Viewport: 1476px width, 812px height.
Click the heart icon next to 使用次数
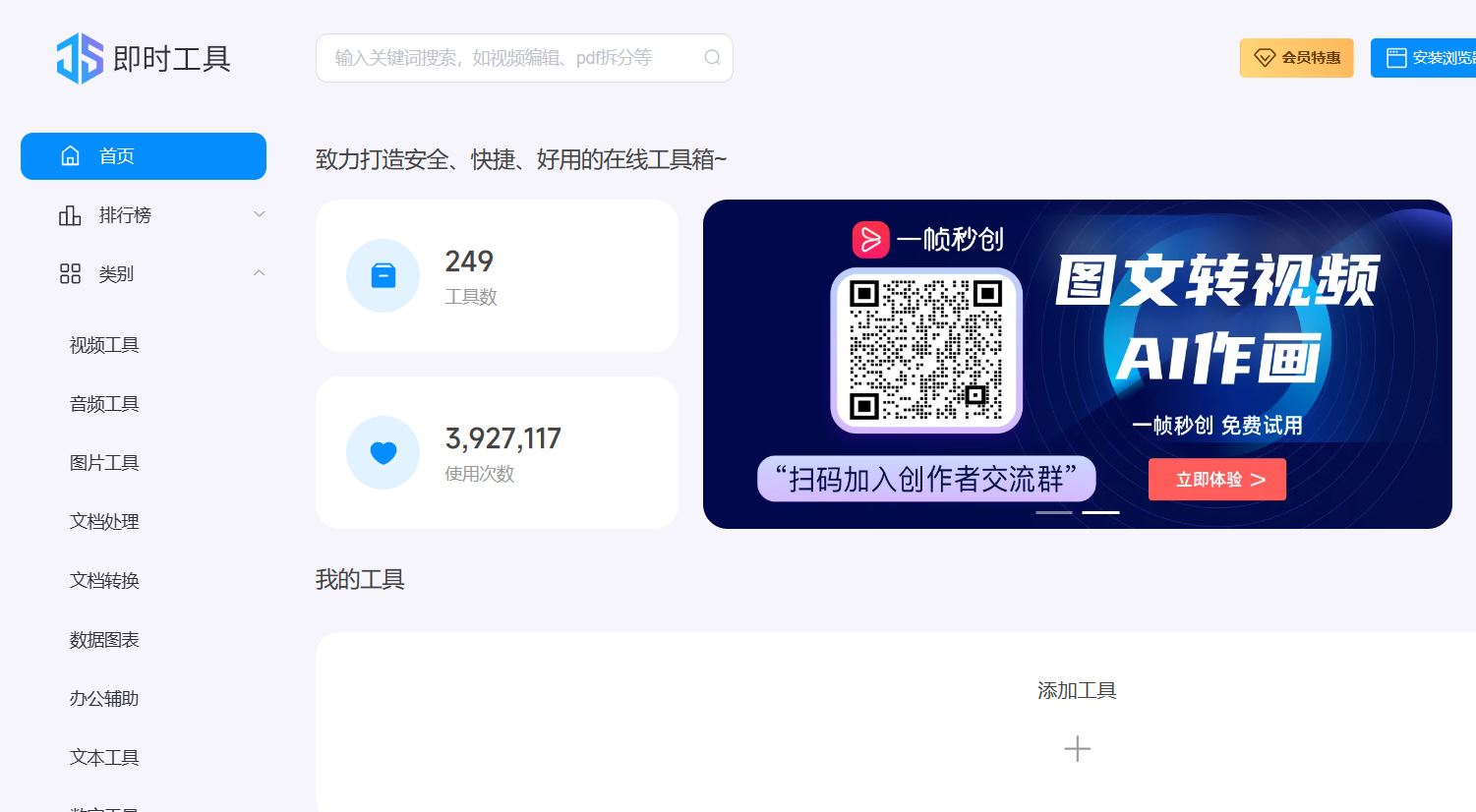click(383, 452)
